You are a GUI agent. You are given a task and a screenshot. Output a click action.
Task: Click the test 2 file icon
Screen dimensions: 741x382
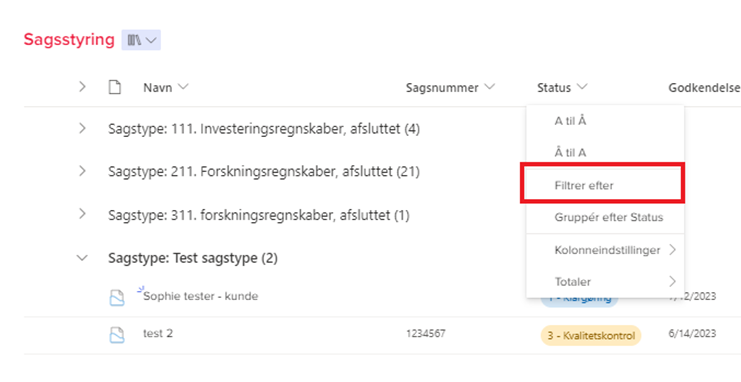pyautogui.click(x=117, y=335)
